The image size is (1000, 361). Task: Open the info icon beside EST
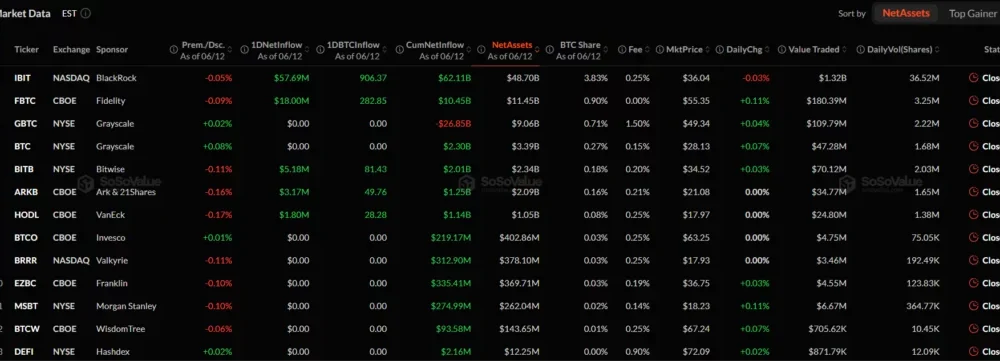coord(85,13)
